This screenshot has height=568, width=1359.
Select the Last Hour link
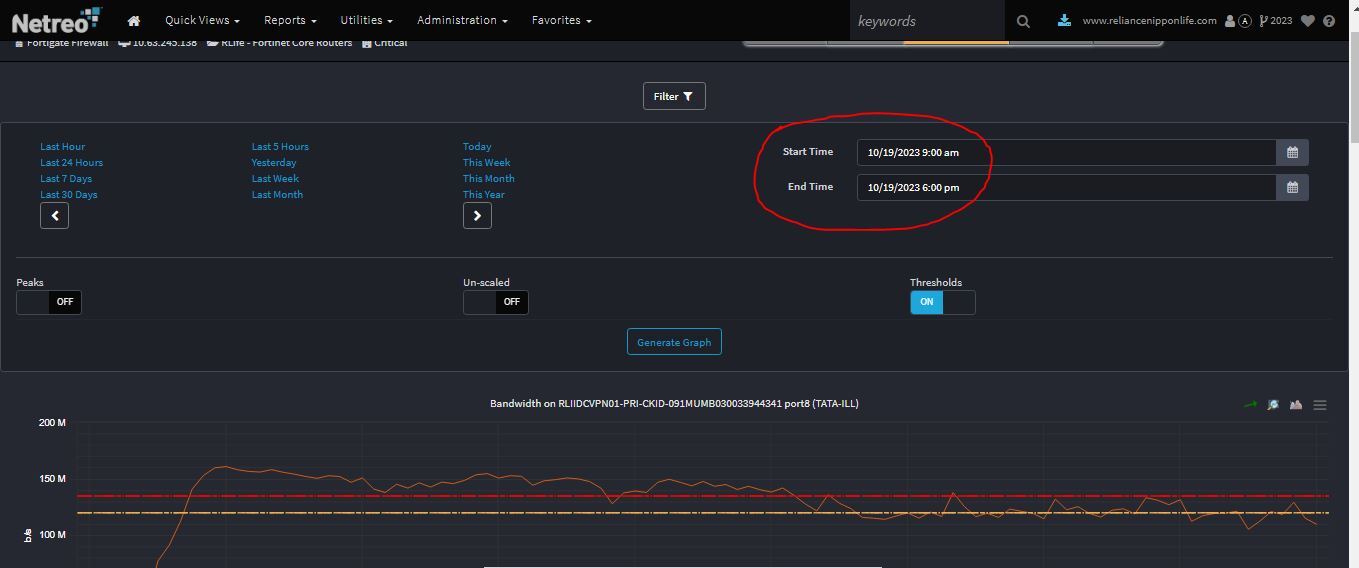tap(62, 147)
